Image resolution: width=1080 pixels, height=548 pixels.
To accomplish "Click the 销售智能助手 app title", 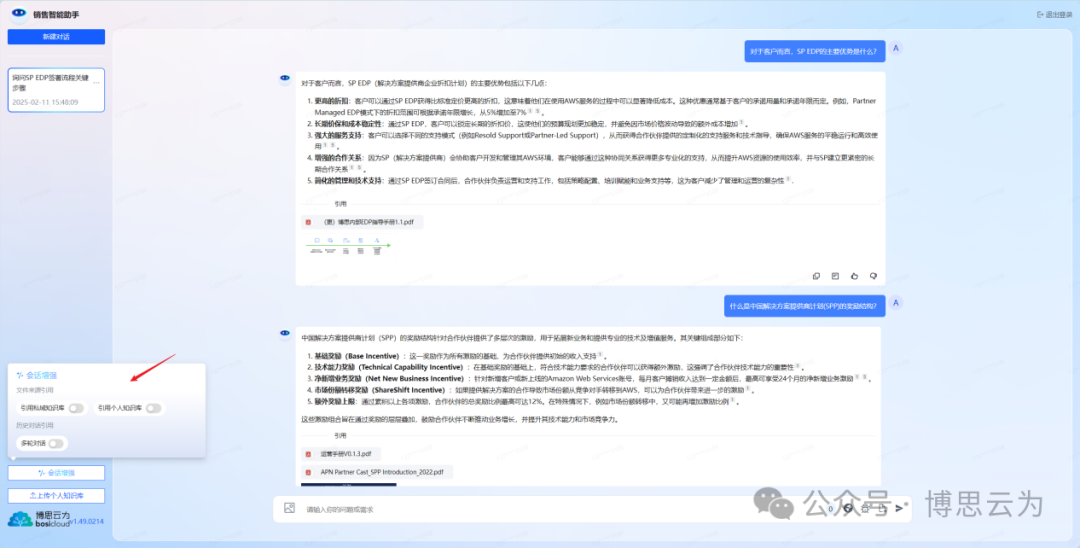I will coord(56,14).
